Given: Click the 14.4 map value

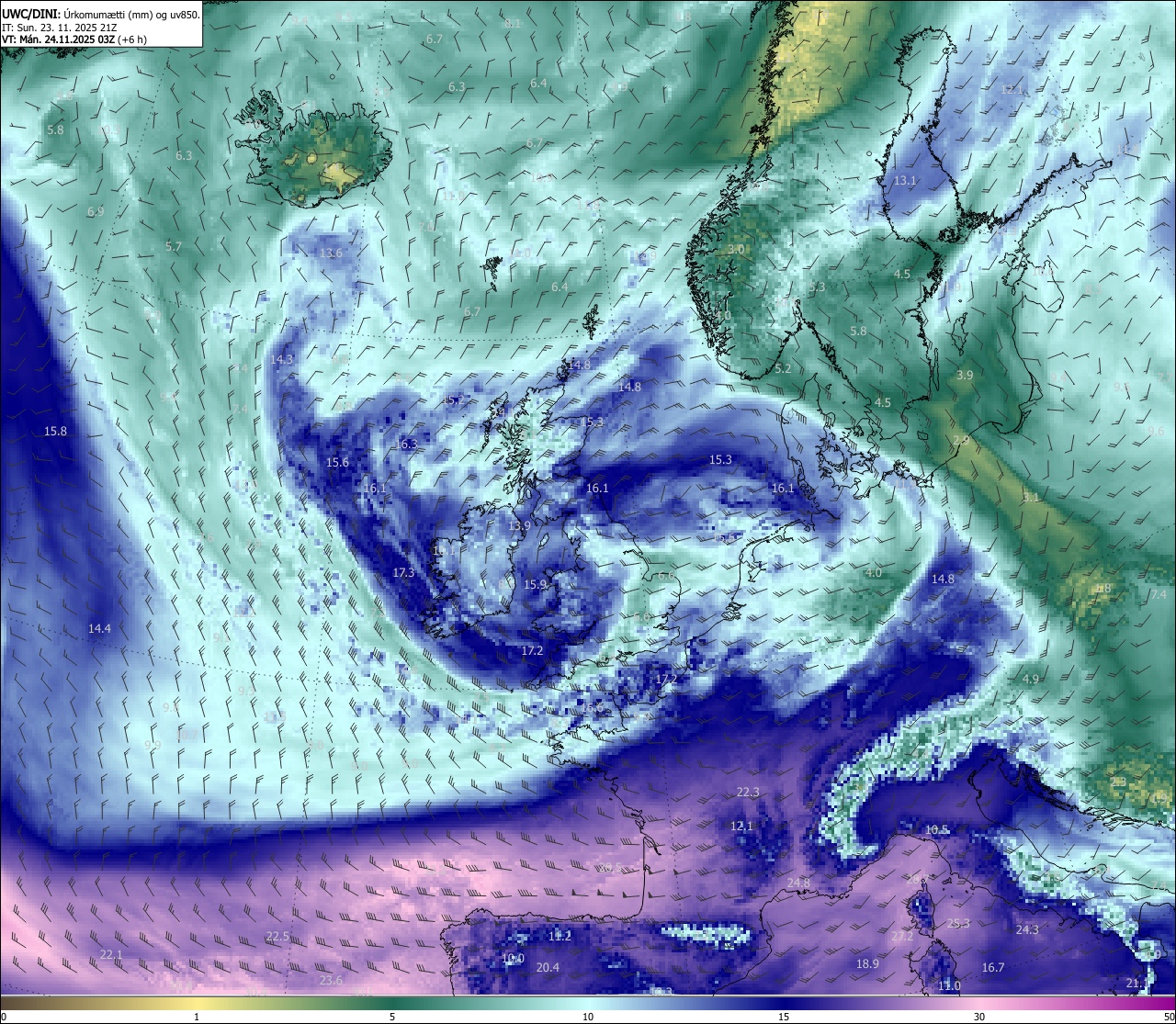Looking at the screenshot, I should tap(99, 628).
